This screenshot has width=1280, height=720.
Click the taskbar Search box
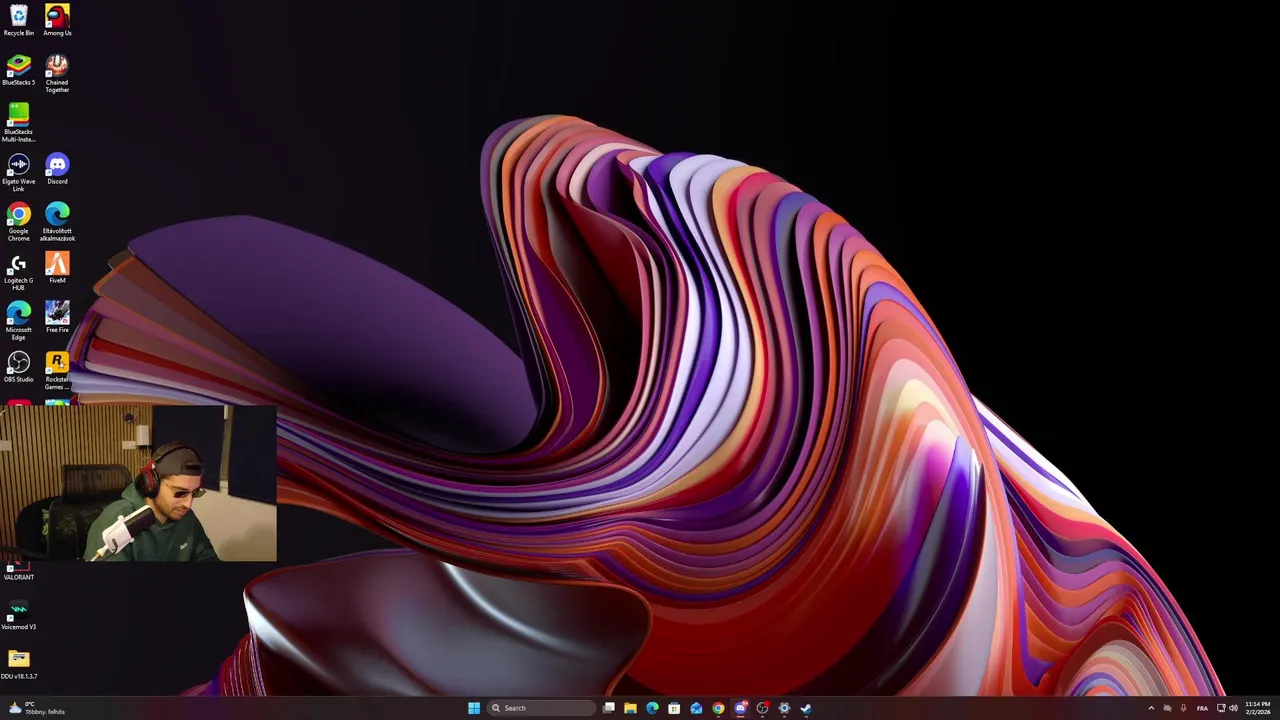point(540,708)
